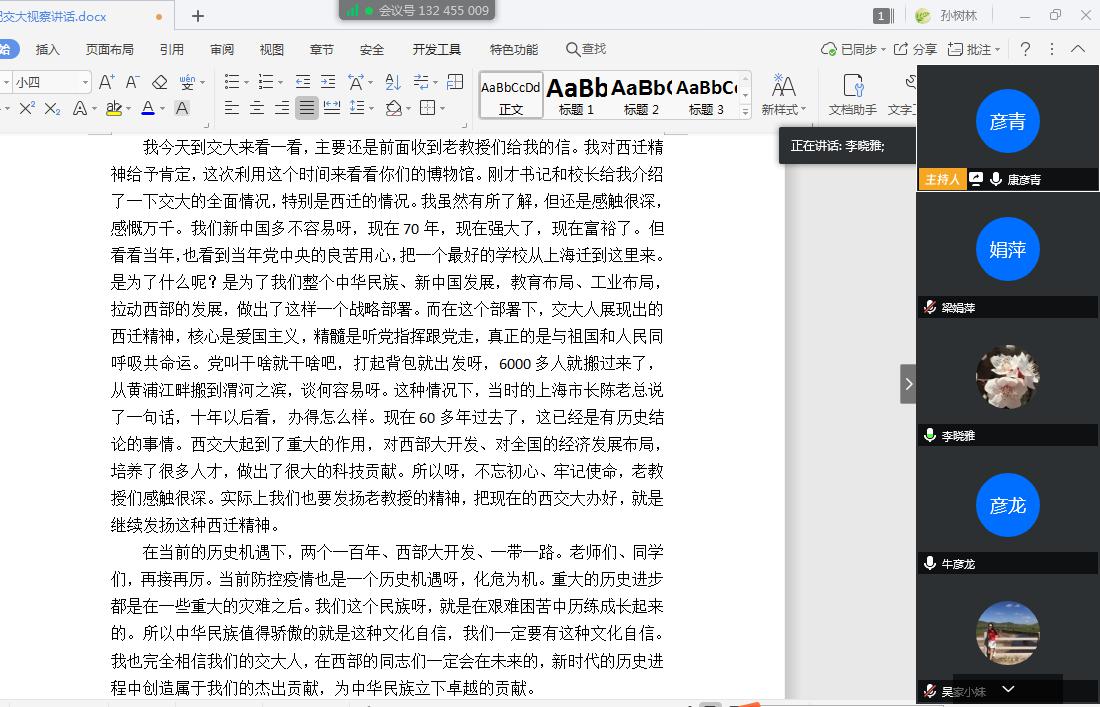Open the 批注 comments dropdown
This screenshot has width=1100, height=707.
click(972, 49)
